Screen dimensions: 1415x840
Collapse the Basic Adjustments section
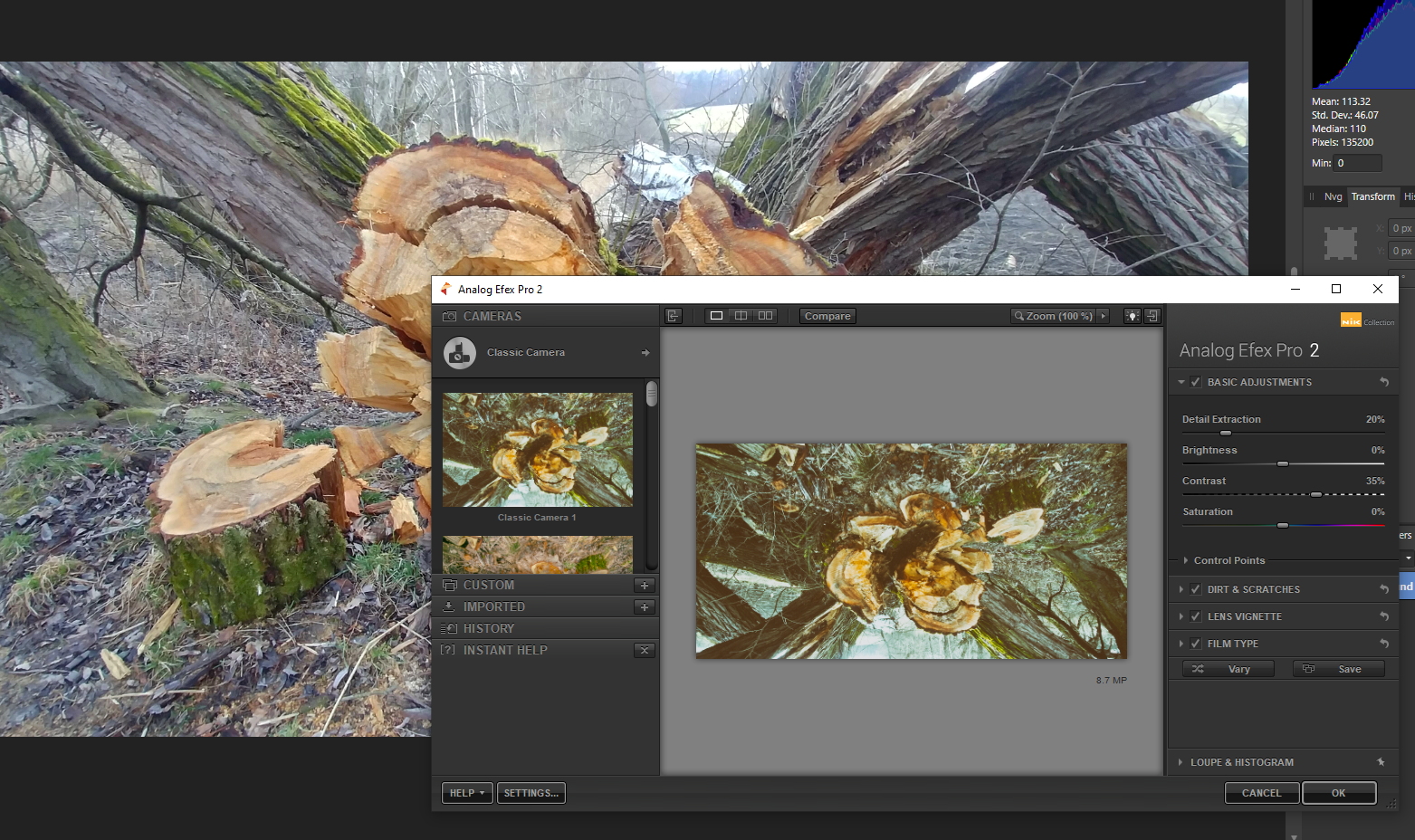click(x=1181, y=382)
